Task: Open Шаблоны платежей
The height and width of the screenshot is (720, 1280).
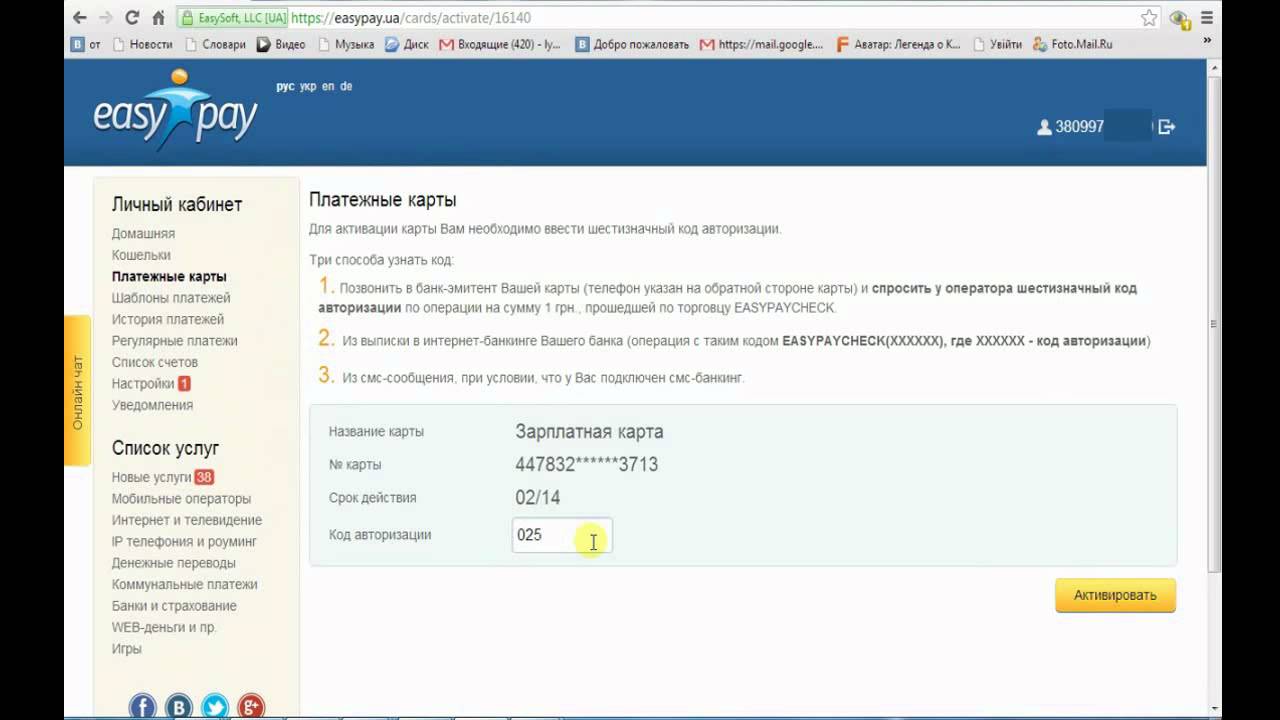Action: [x=171, y=298]
